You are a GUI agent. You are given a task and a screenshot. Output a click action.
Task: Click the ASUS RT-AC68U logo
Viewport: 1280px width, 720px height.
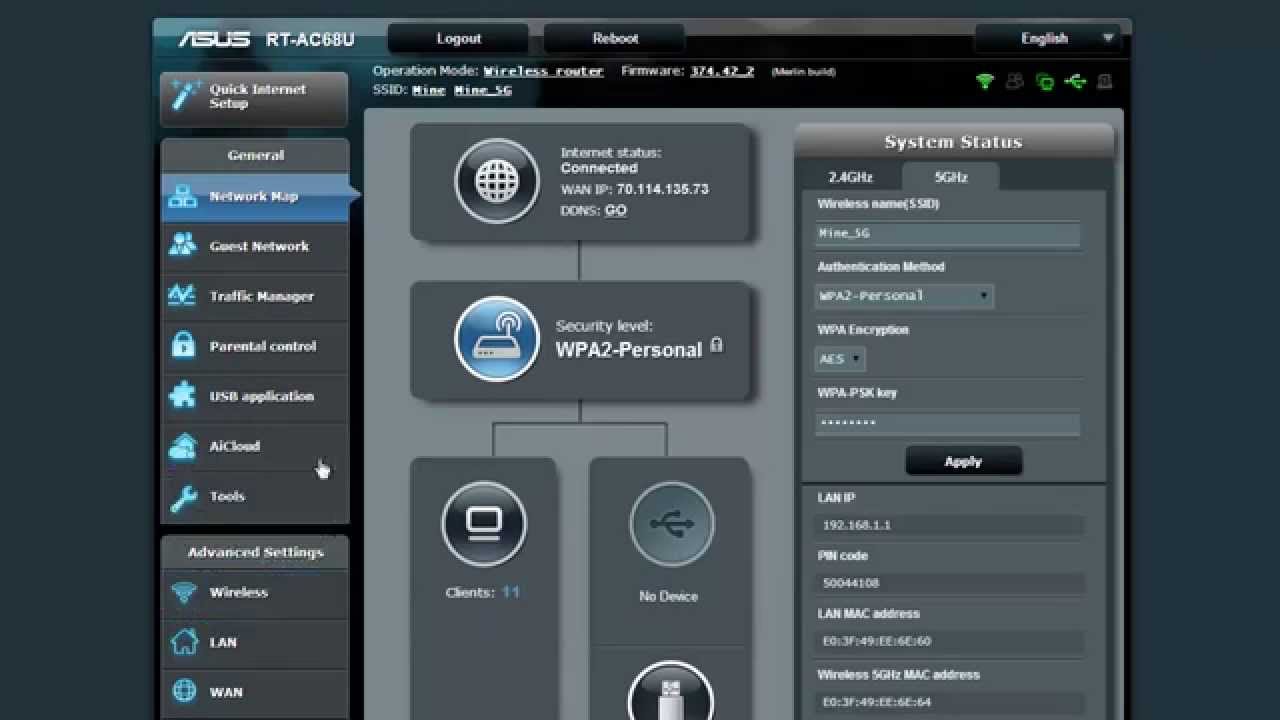(266, 40)
